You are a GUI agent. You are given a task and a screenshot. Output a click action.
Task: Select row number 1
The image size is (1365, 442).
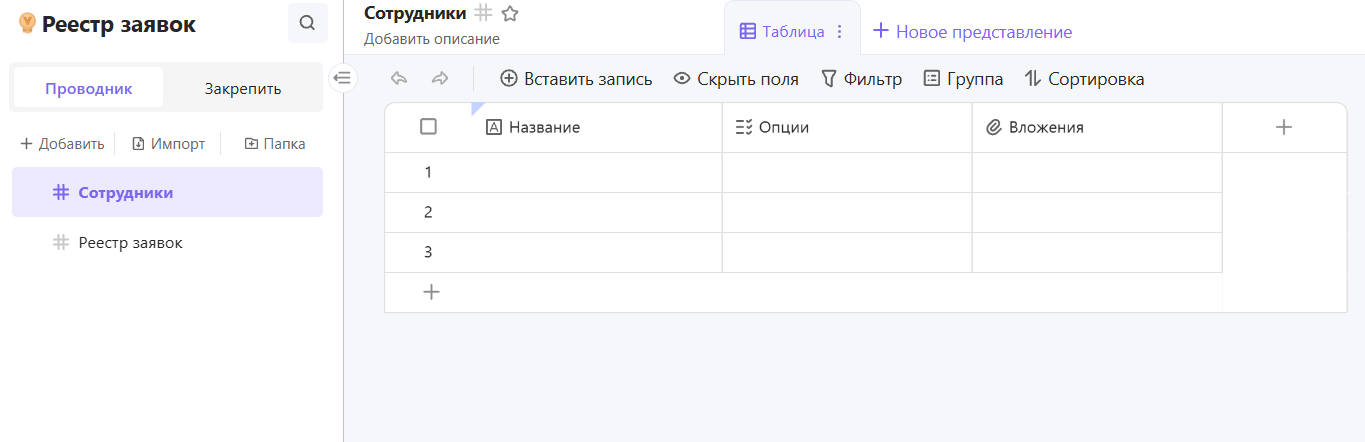tap(428, 172)
